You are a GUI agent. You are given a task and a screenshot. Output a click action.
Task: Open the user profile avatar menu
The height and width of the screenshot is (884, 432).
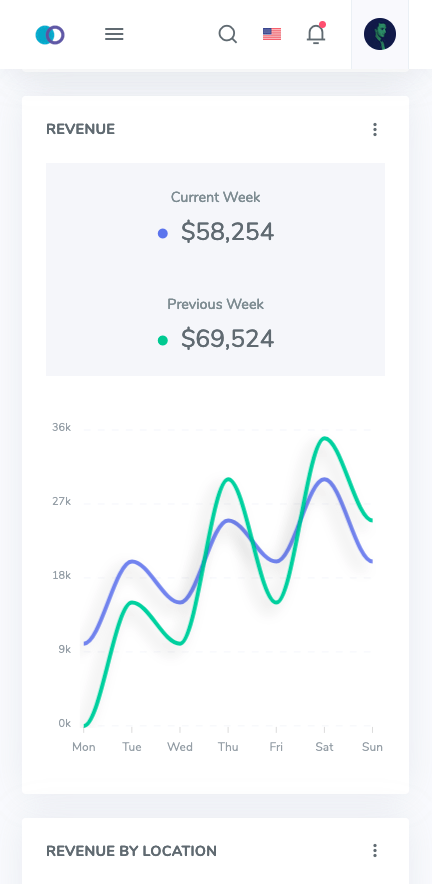click(x=380, y=34)
